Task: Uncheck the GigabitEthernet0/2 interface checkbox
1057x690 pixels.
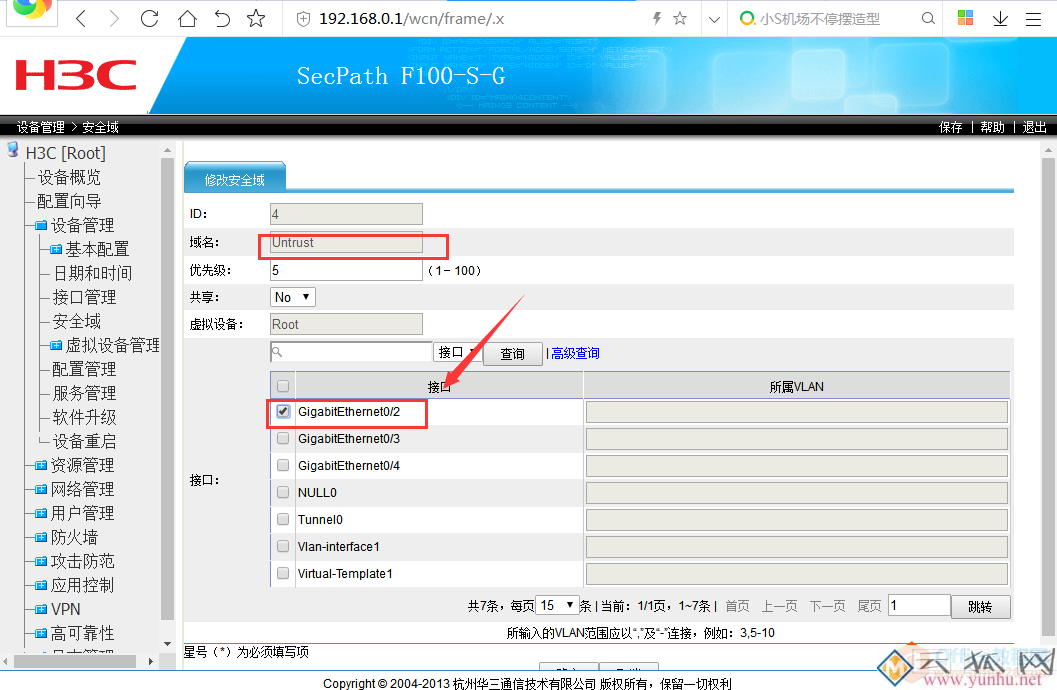Action: pyautogui.click(x=283, y=410)
